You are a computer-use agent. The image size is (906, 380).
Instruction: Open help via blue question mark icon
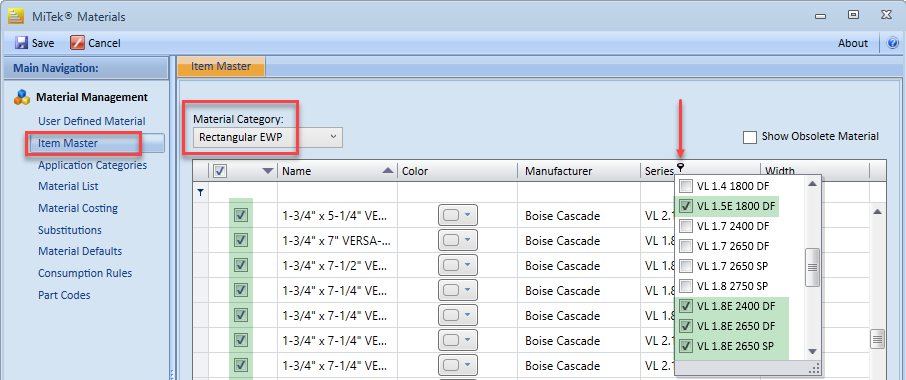[x=893, y=43]
